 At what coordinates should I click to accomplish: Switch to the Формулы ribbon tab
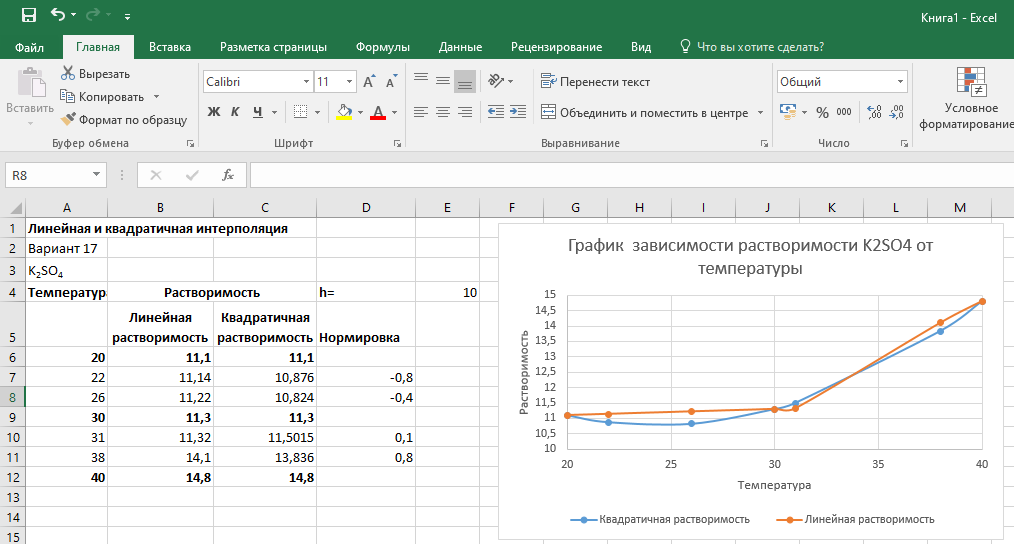point(383,47)
